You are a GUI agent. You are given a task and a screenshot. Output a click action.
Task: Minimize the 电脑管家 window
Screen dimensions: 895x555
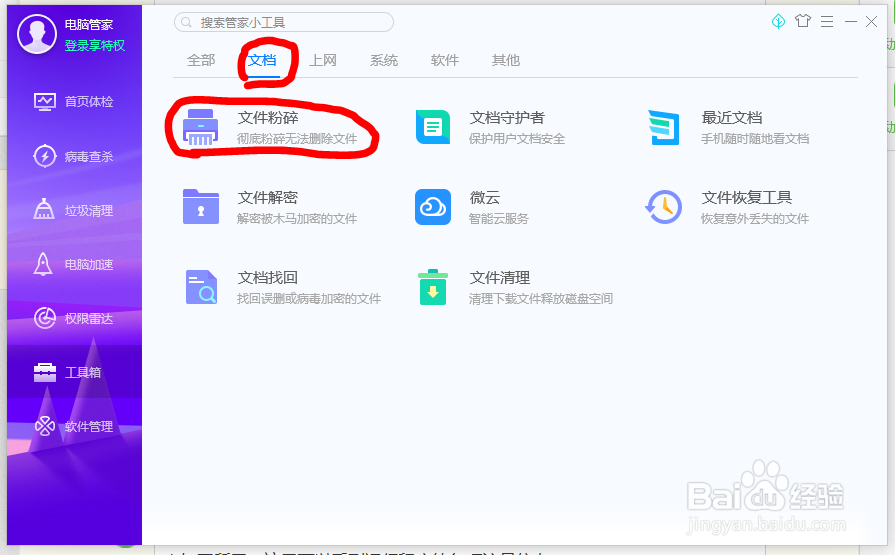coord(850,22)
